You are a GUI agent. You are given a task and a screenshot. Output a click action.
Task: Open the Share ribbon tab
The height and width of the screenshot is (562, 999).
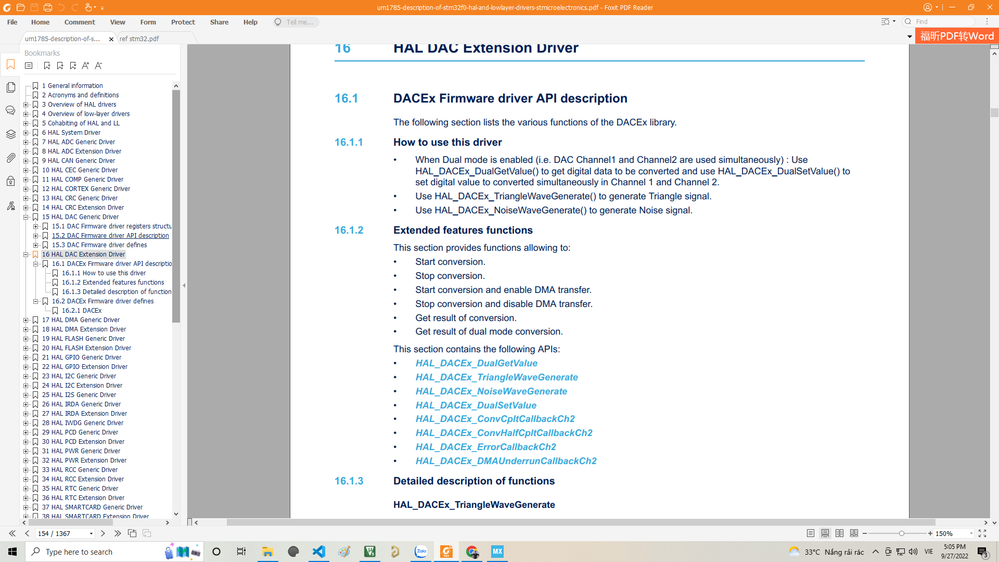pyautogui.click(x=219, y=22)
